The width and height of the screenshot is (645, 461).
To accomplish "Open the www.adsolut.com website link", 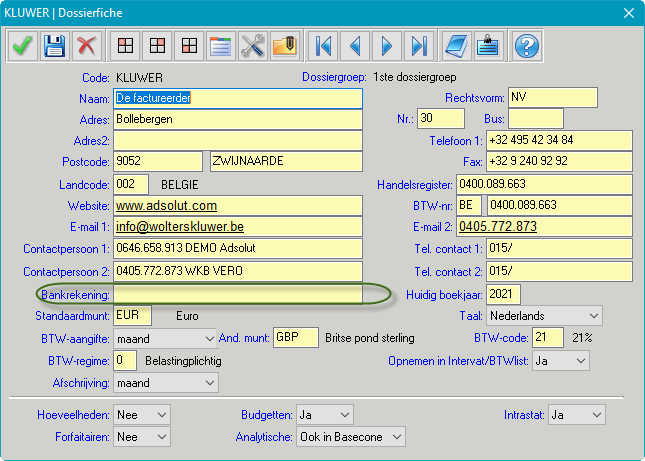I will click(x=166, y=206).
